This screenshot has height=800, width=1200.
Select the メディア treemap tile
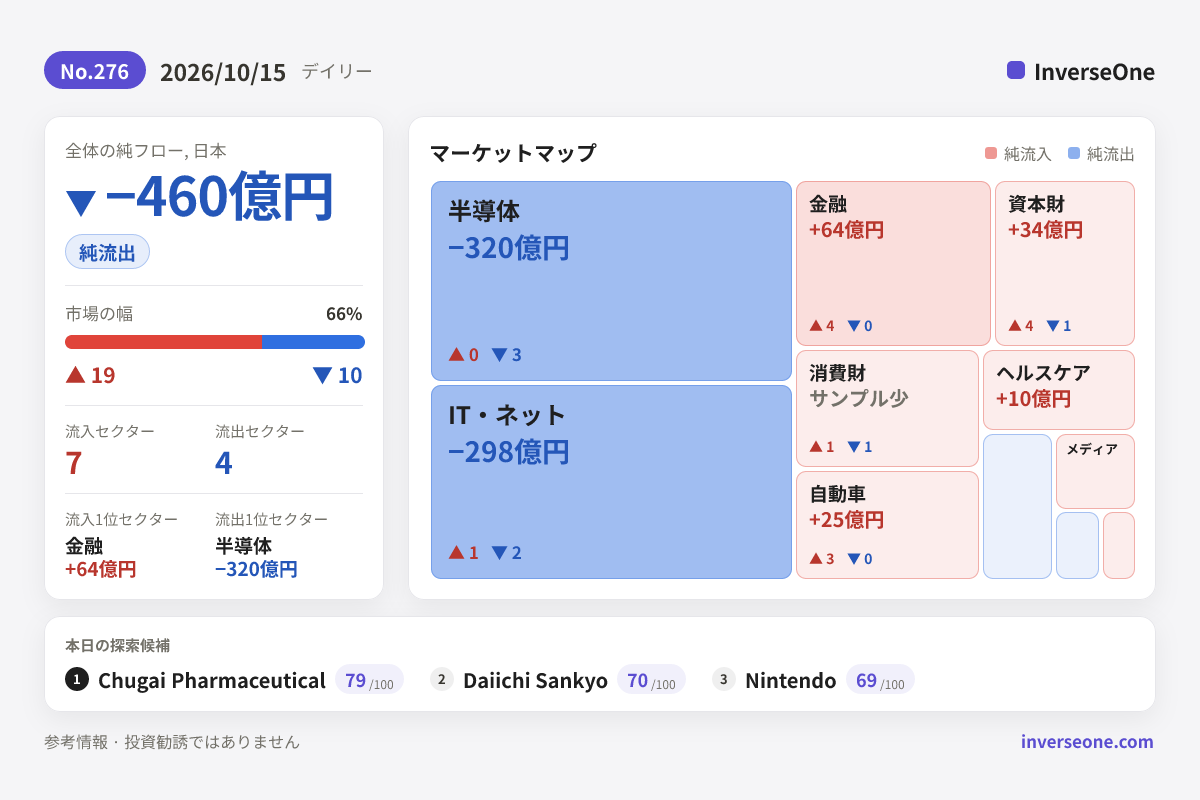[1095, 471]
